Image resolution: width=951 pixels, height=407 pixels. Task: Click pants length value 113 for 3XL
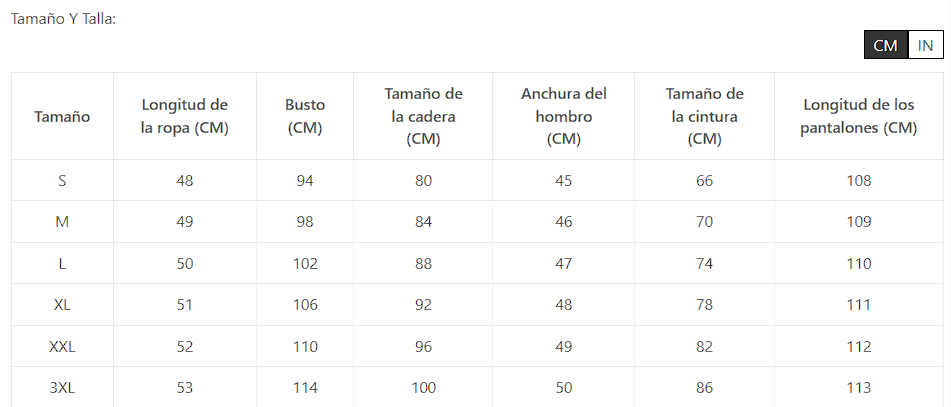859,388
